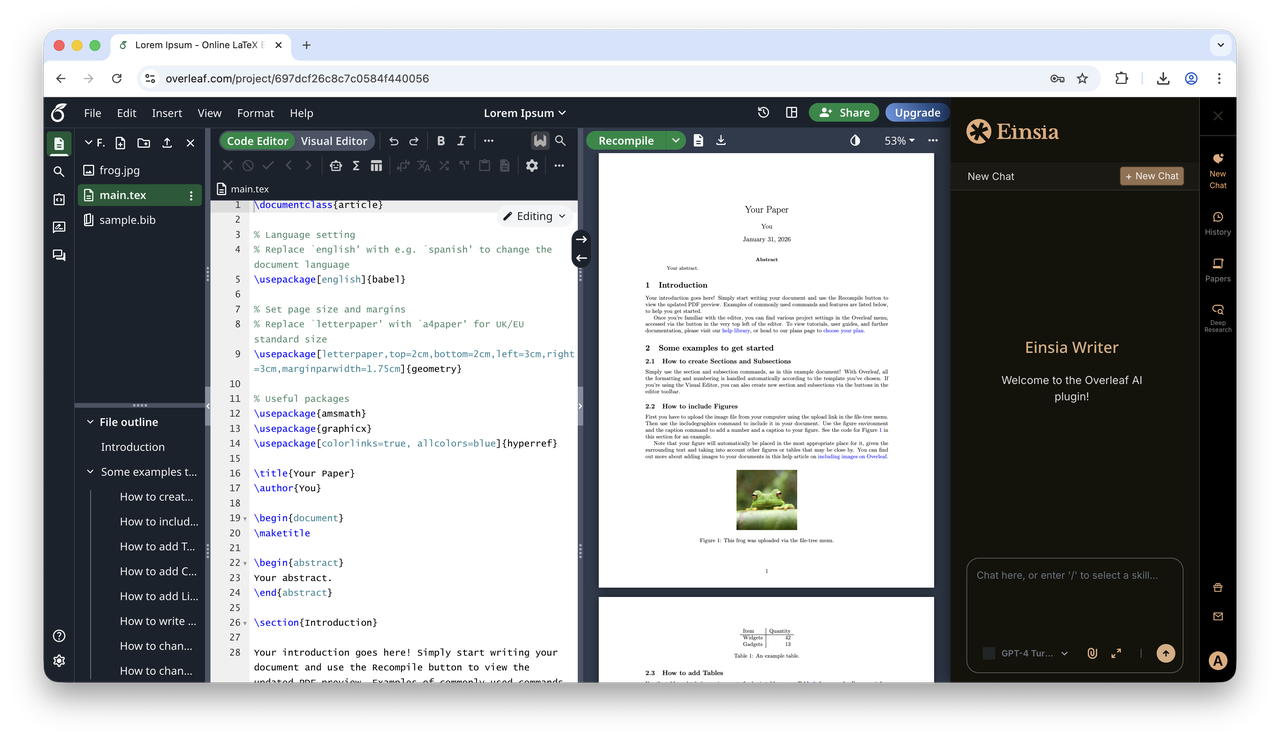Open the Insert menu
This screenshot has height=740, width=1280.
point(166,113)
